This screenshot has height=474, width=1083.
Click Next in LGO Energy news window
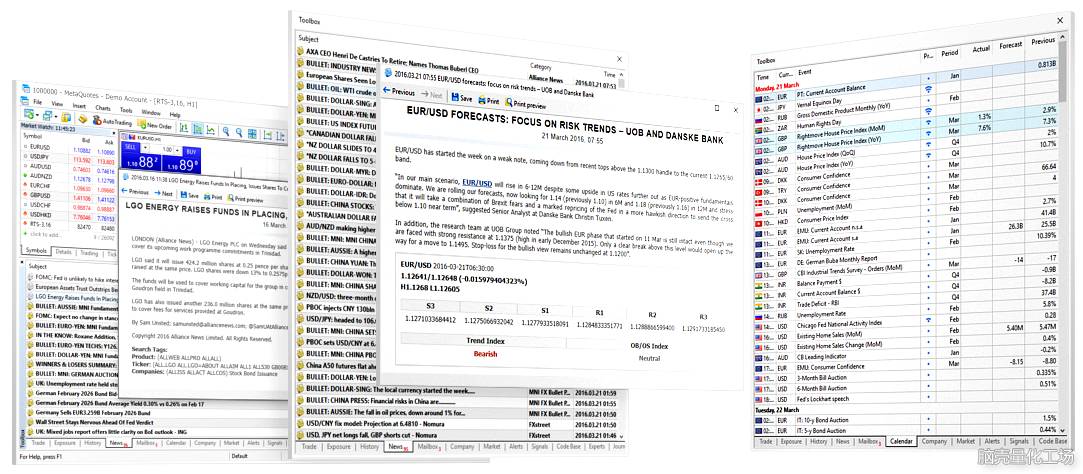(164, 193)
